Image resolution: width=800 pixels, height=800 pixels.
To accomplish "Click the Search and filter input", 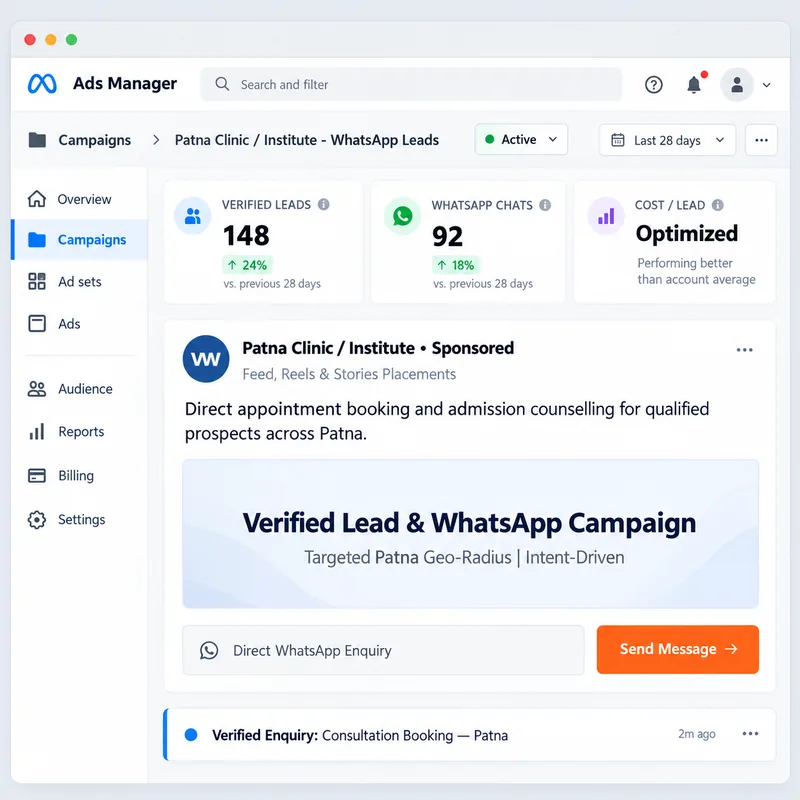I will point(411,84).
